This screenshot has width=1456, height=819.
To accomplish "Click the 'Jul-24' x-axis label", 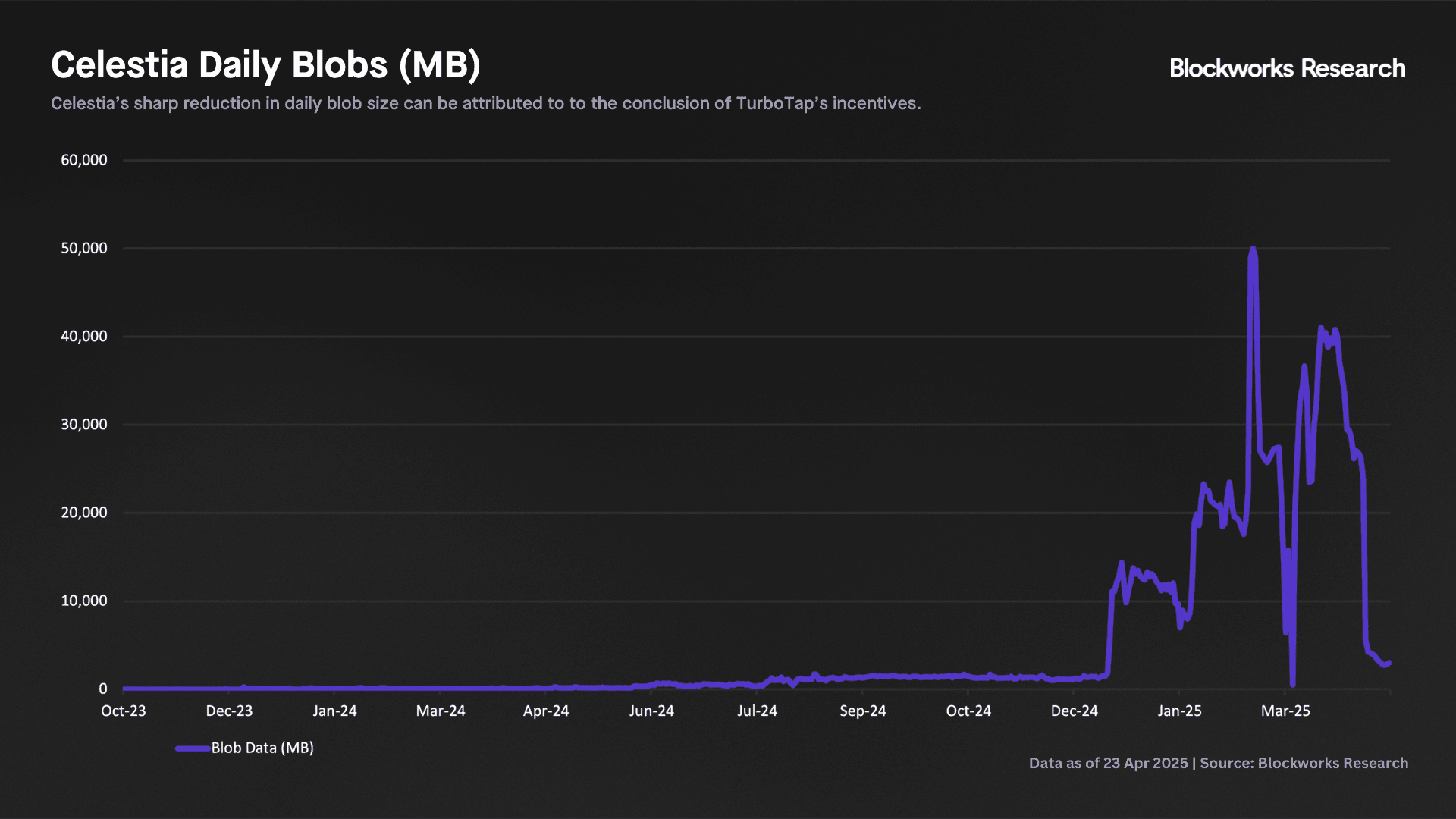I will [x=757, y=711].
